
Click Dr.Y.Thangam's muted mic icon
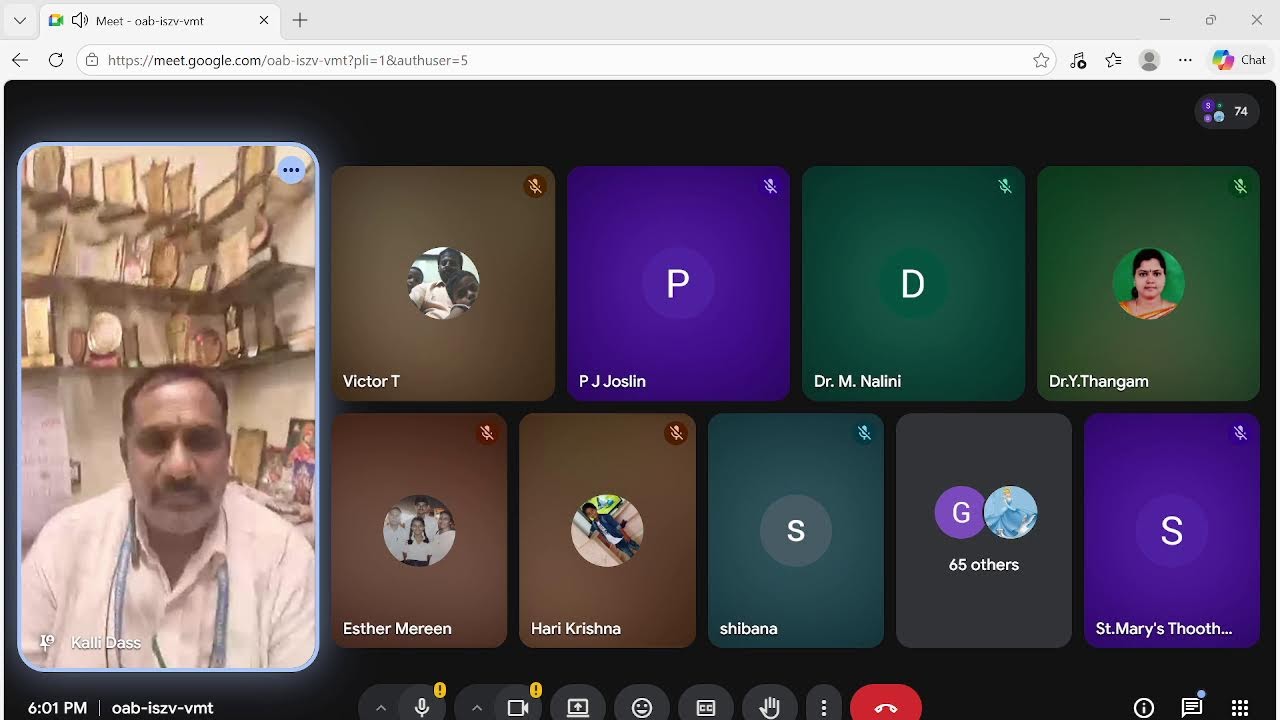coord(1240,186)
